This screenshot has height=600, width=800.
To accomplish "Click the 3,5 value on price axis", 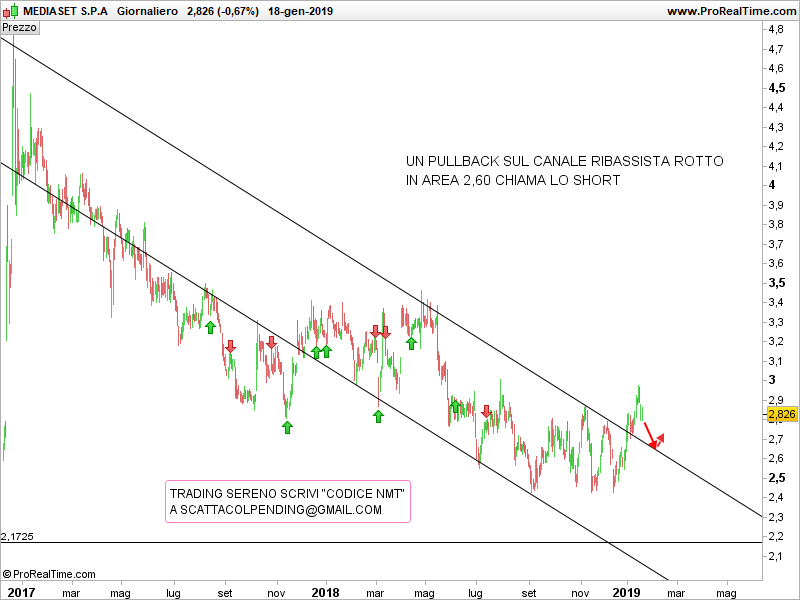I will (777, 283).
